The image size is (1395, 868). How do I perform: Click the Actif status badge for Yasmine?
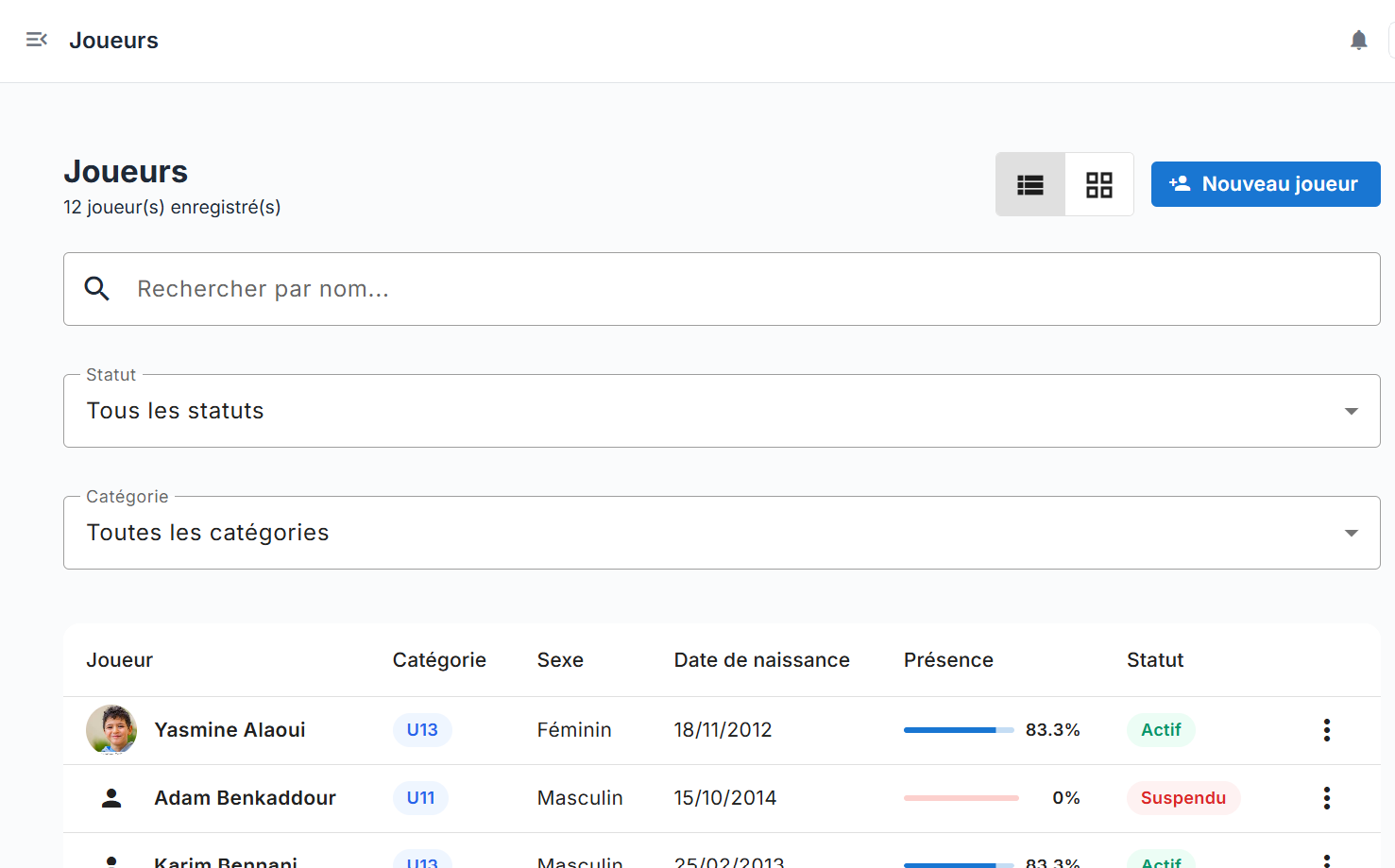[x=1160, y=730]
